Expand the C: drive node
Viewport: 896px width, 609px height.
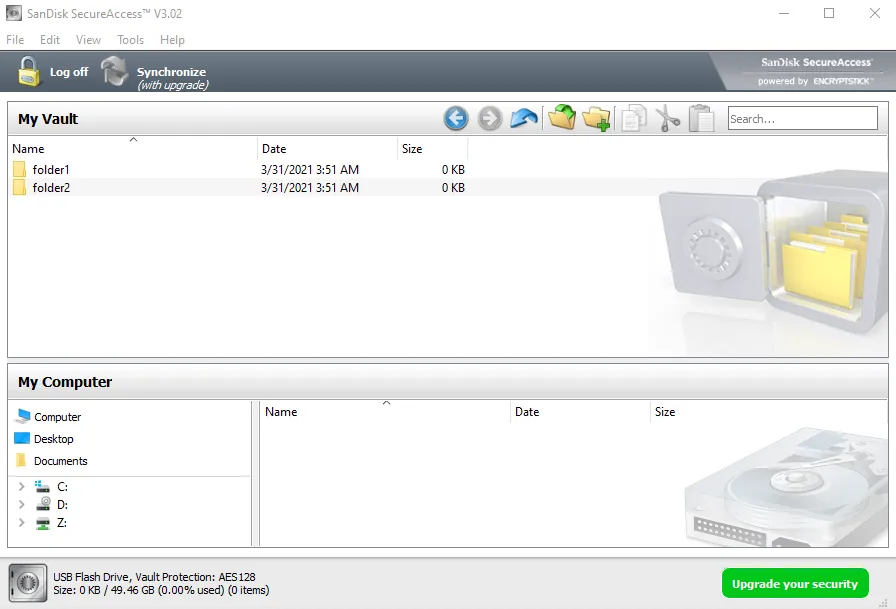pyautogui.click(x=21, y=487)
